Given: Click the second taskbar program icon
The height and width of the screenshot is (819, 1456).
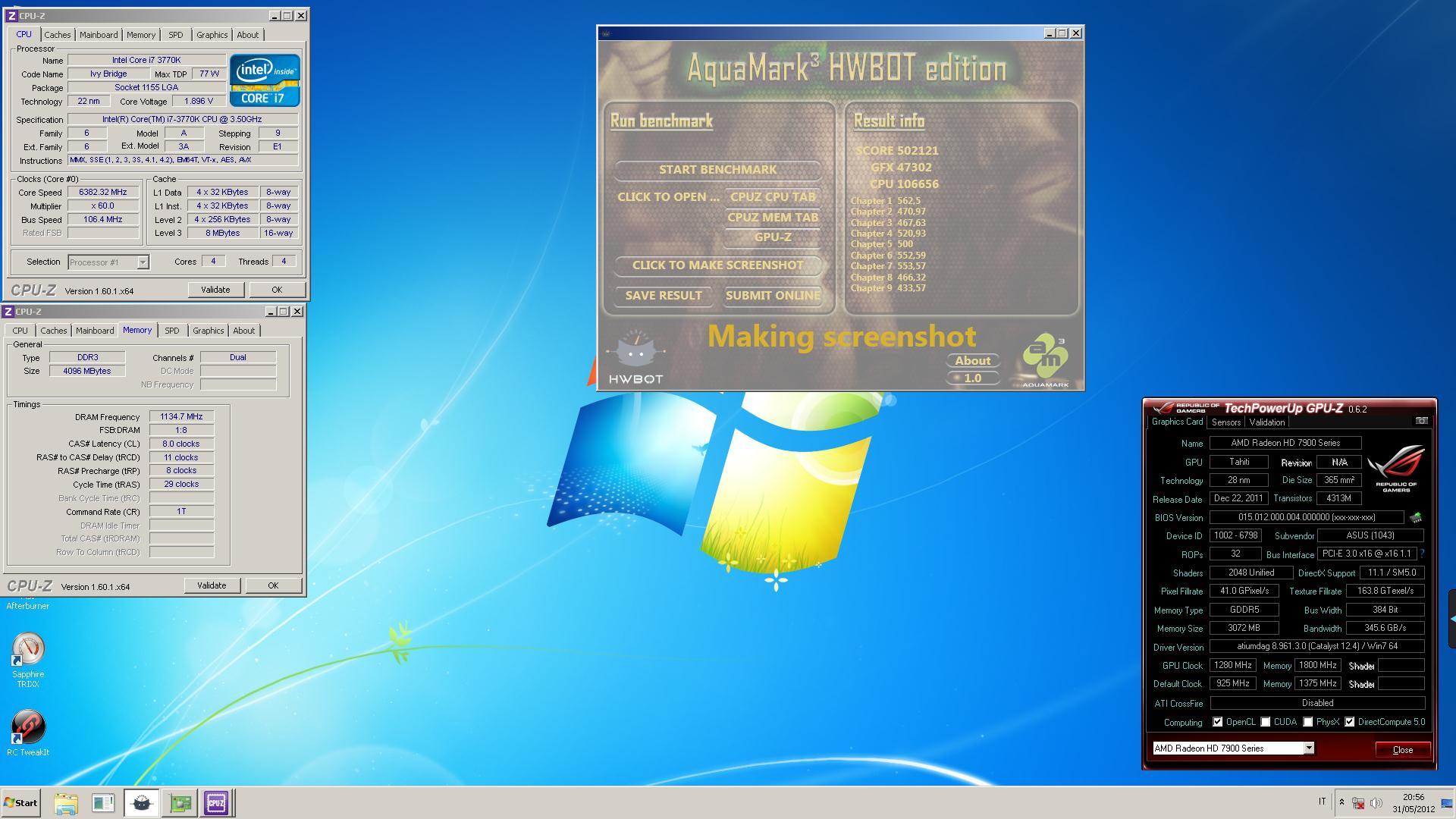Looking at the screenshot, I should (x=103, y=802).
